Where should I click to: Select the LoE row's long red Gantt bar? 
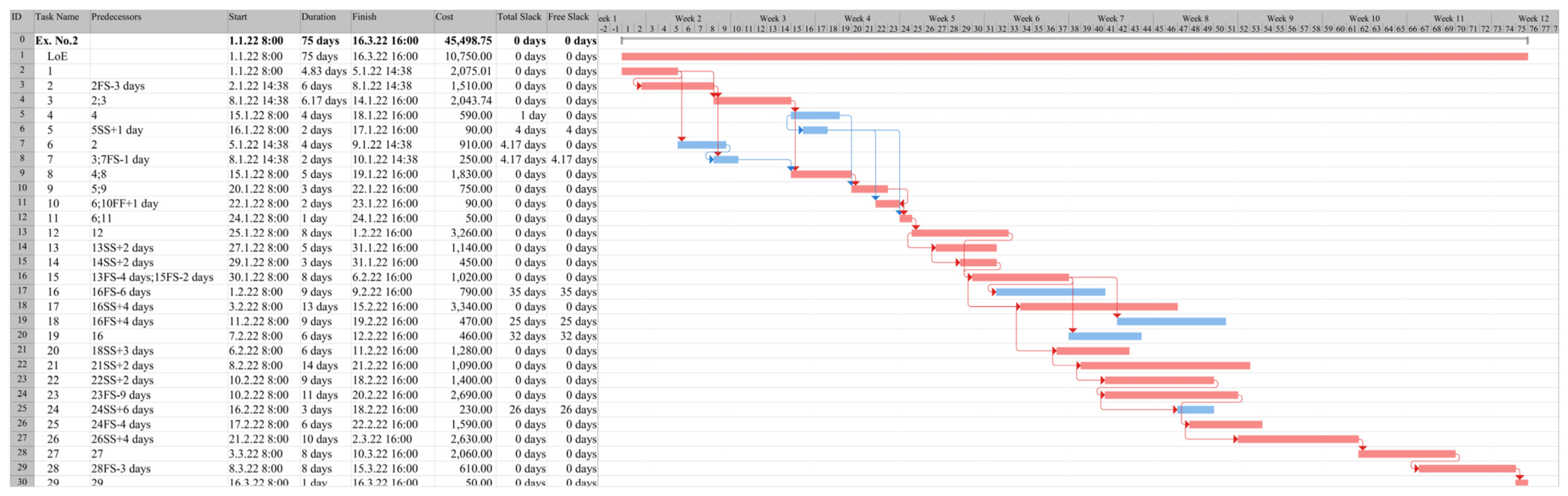click(1074, 57)
